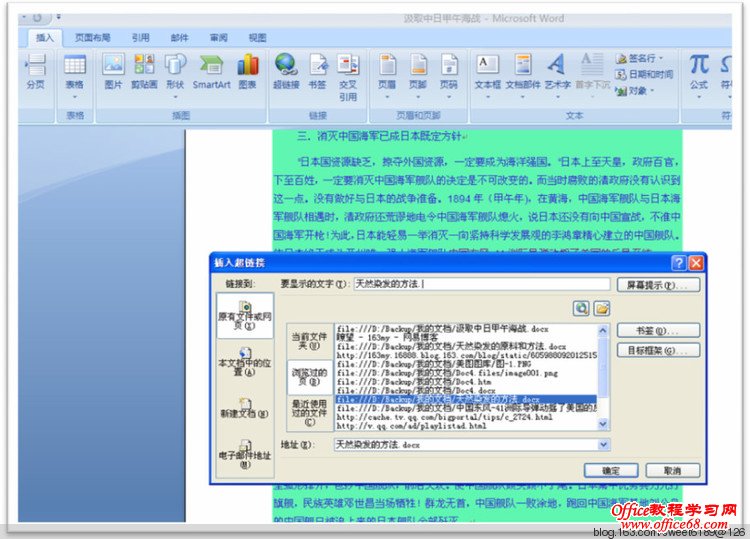
Task: Select 原有文件或网页 link target
Action: point(245,316)
